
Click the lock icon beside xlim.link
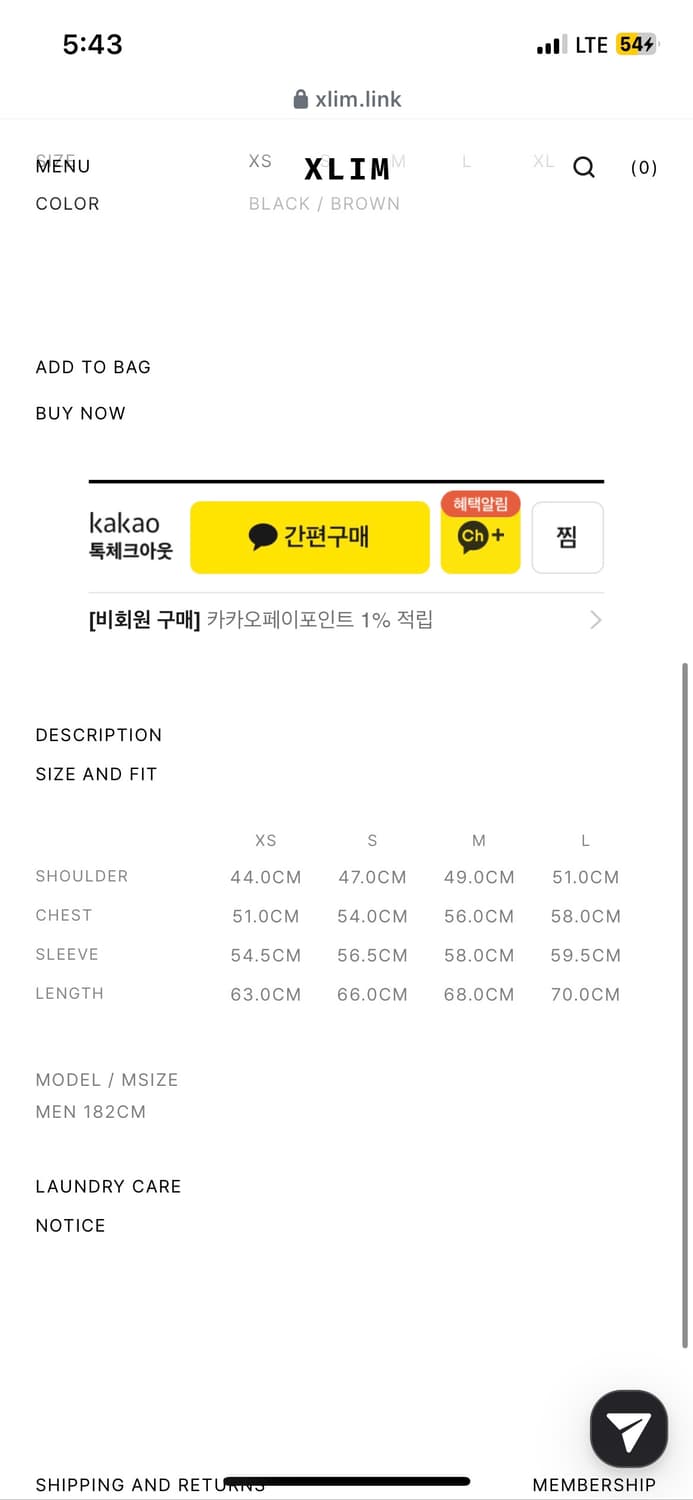tap(300, 99)
